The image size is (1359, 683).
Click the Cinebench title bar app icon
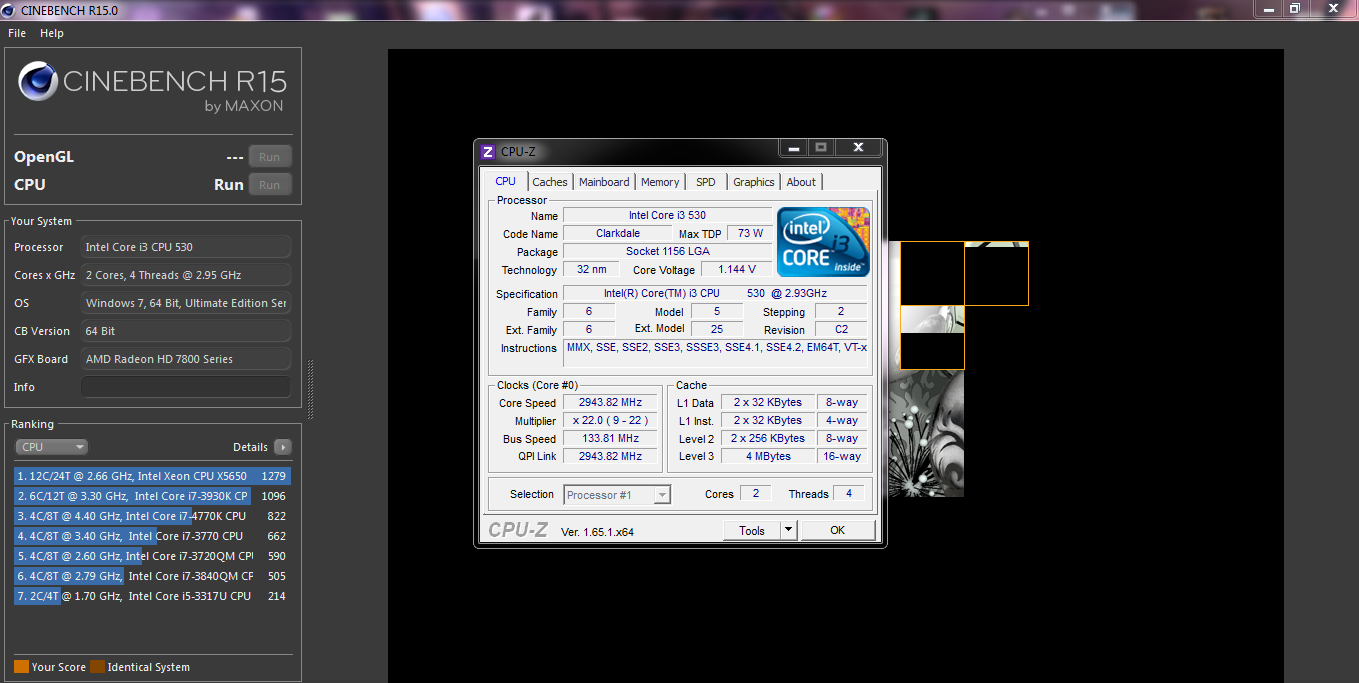coord(10,10)
